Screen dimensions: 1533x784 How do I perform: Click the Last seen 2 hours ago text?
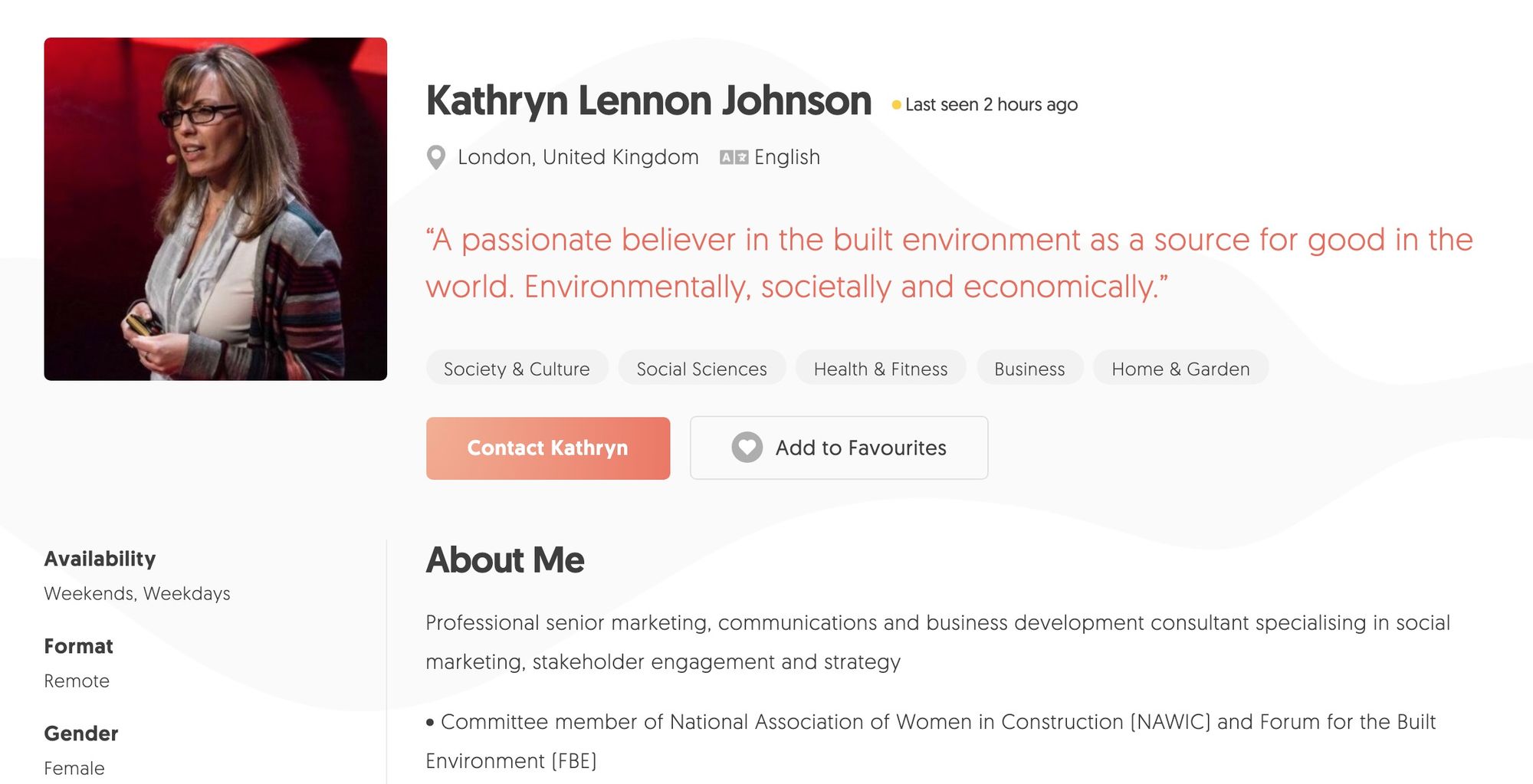click(x=991, y=104)
